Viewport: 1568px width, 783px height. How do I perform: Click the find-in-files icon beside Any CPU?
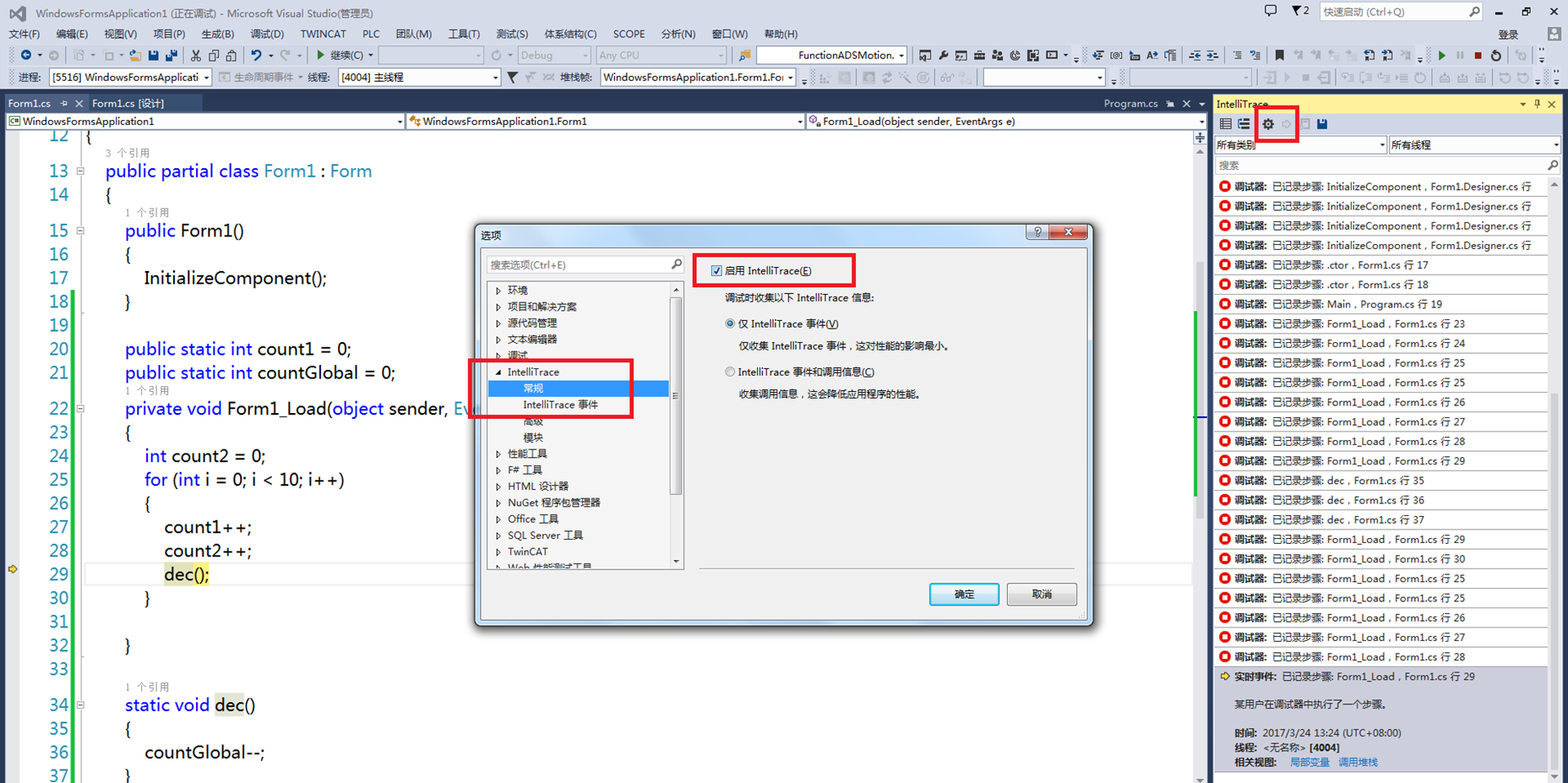[x=744, y=56]
